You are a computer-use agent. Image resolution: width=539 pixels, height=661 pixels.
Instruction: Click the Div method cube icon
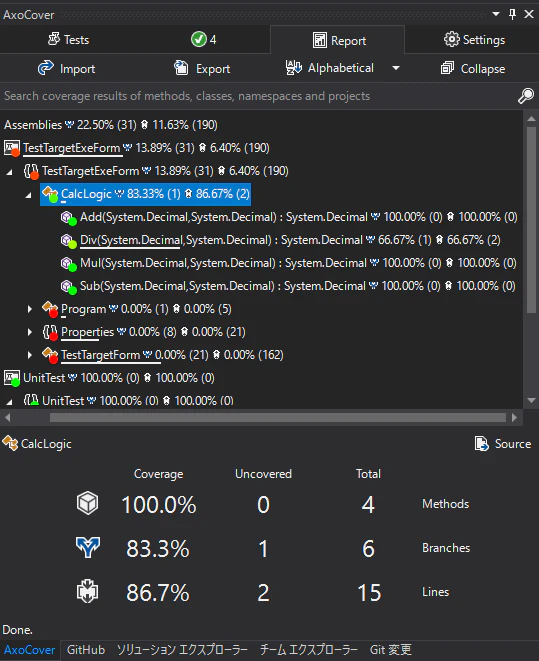tap(69, 241)
